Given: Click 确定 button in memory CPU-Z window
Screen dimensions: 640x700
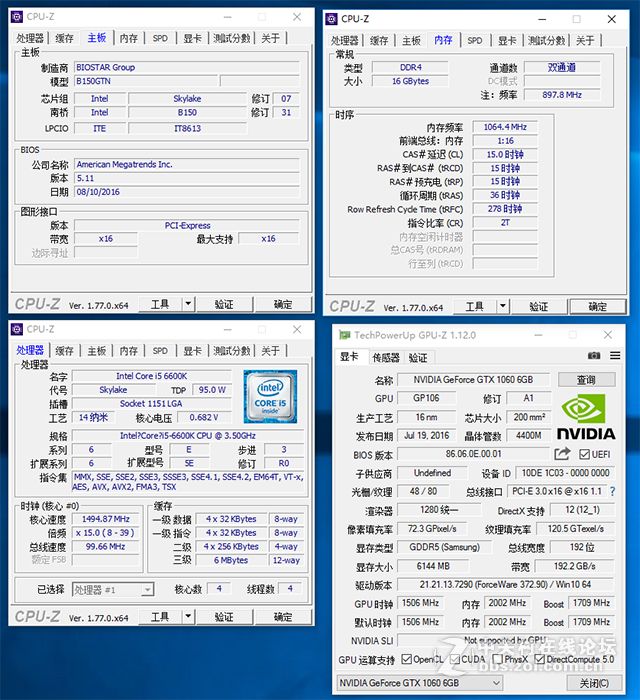Looking at the screenshot, I should point(598,306).
